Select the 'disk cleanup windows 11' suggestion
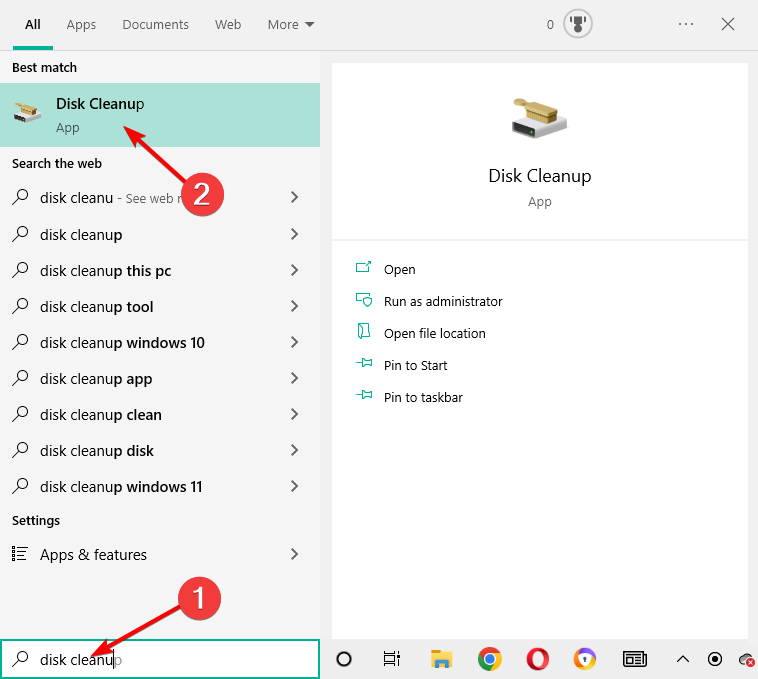This screenshot has width=758, height=679. 160,487
